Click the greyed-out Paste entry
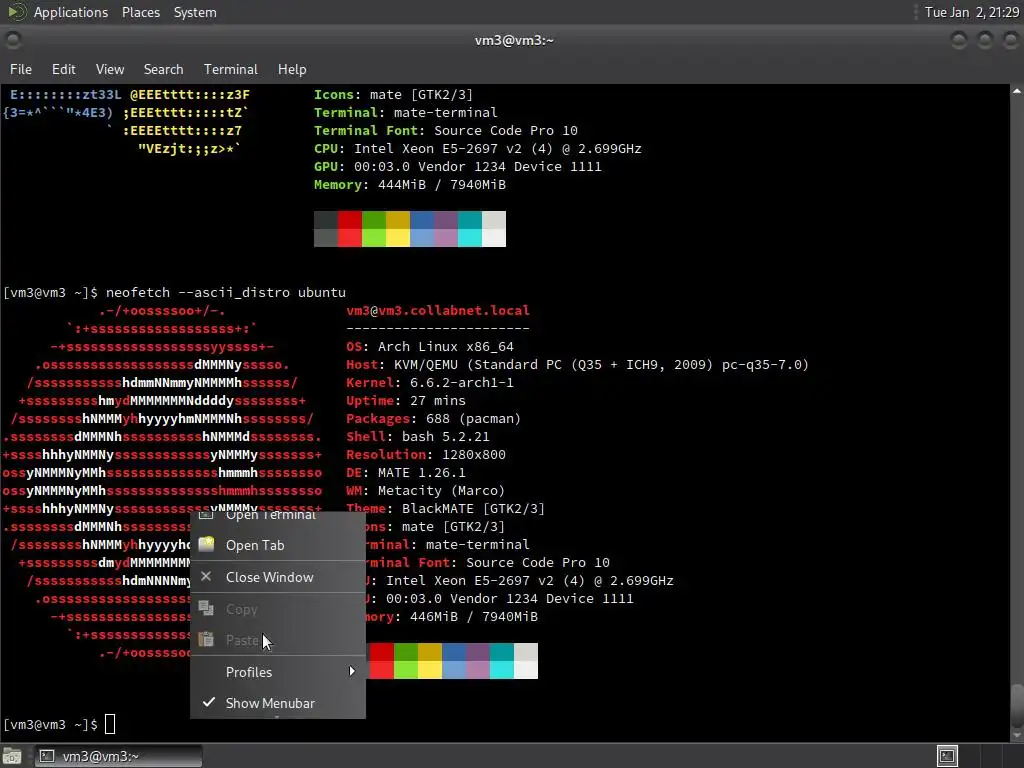The image size is (1024, 768). pyautogui.click(x=278, y=640)
